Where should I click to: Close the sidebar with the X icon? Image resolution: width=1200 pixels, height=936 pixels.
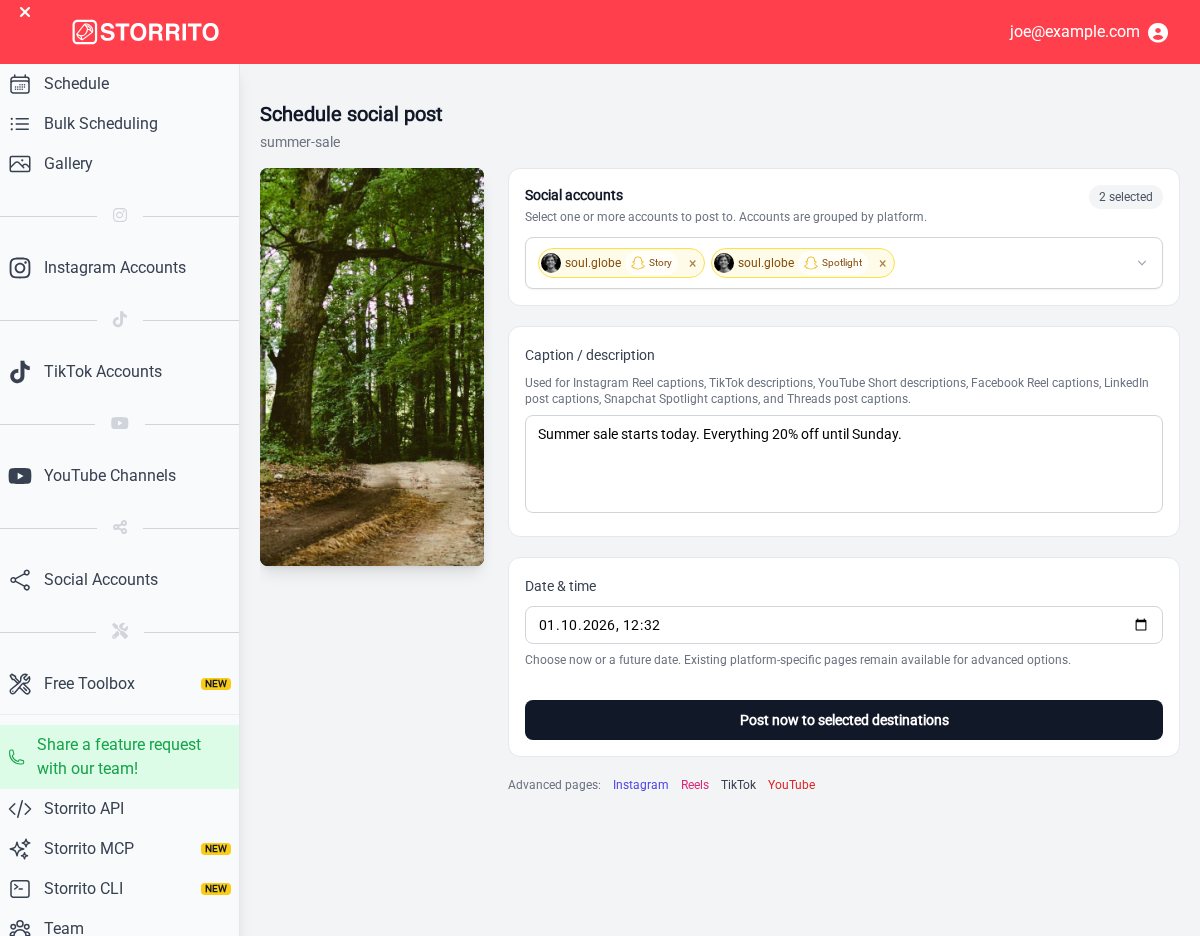tap(25, 12)
